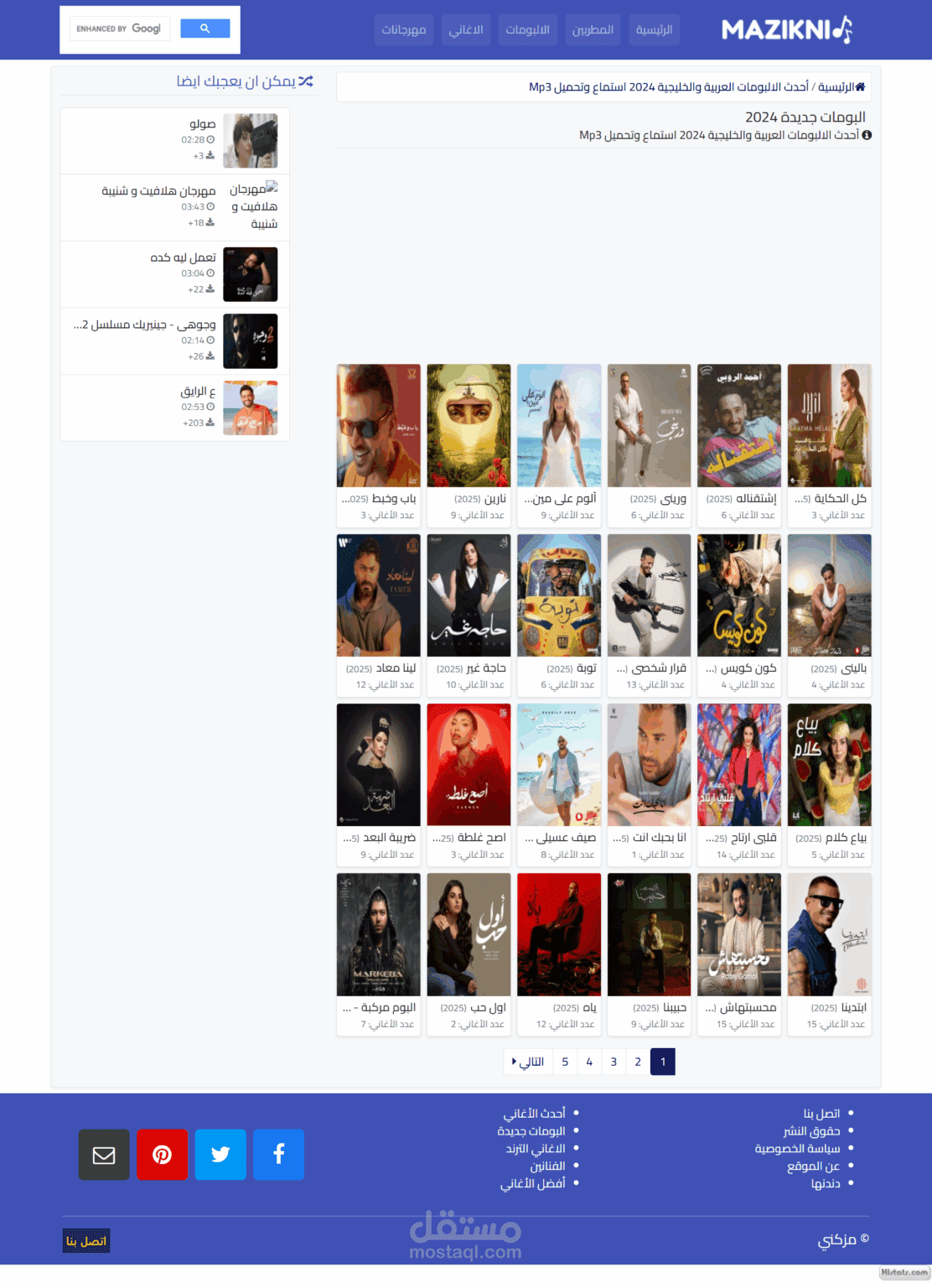Open album cover بياع كلام
The height and width of the screenshot is (1288, 932).
(x=830, y=765)
